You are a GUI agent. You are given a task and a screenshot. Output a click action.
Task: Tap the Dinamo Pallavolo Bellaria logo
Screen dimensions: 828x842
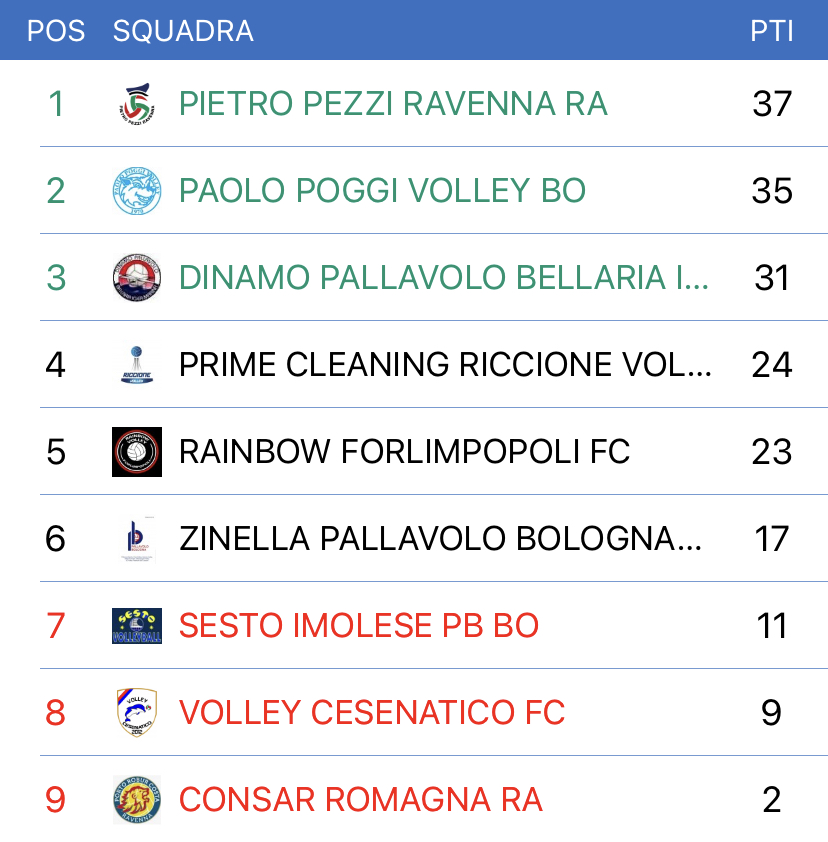(137, 278)
